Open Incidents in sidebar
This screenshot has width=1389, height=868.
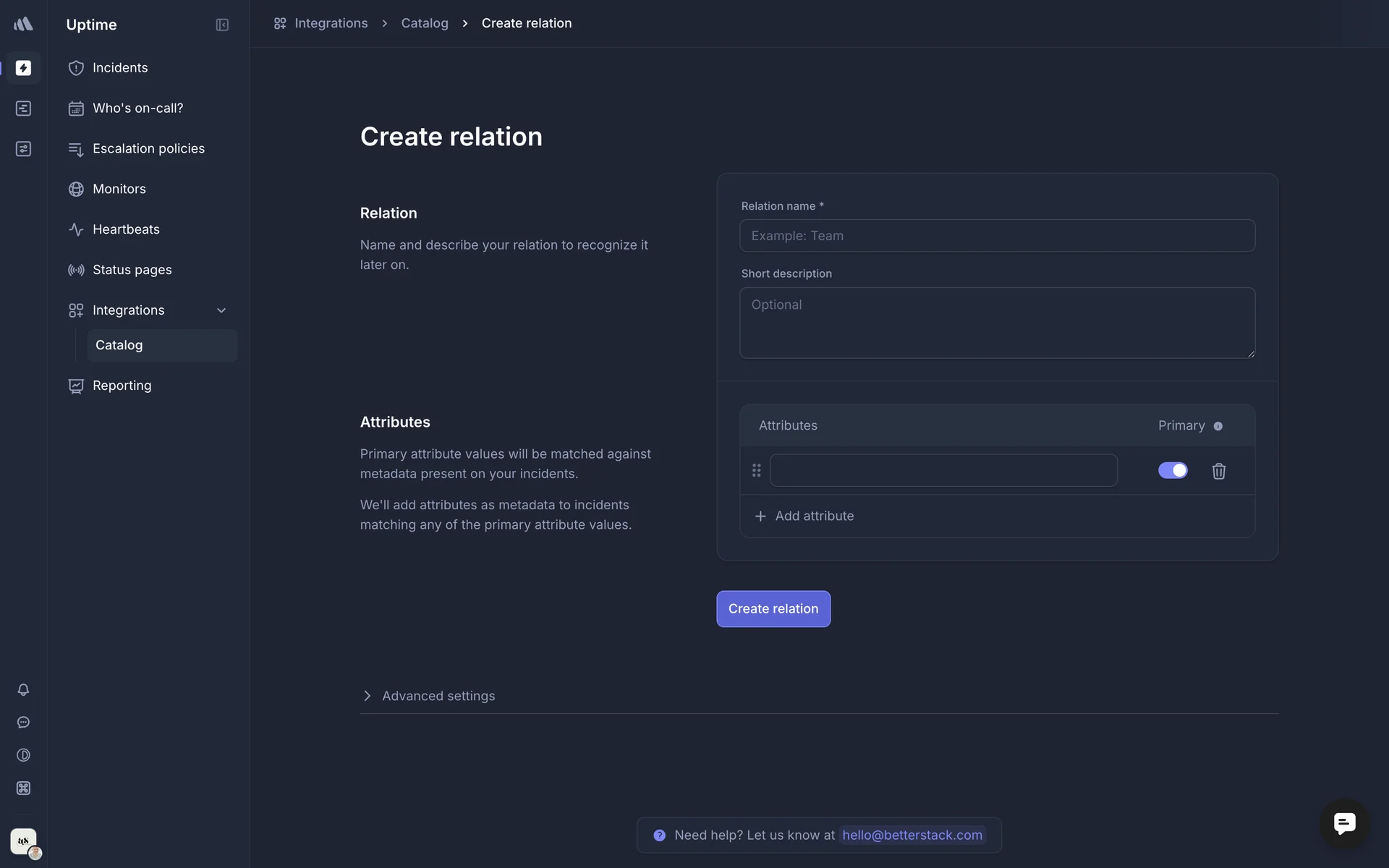tap(120, 68)
